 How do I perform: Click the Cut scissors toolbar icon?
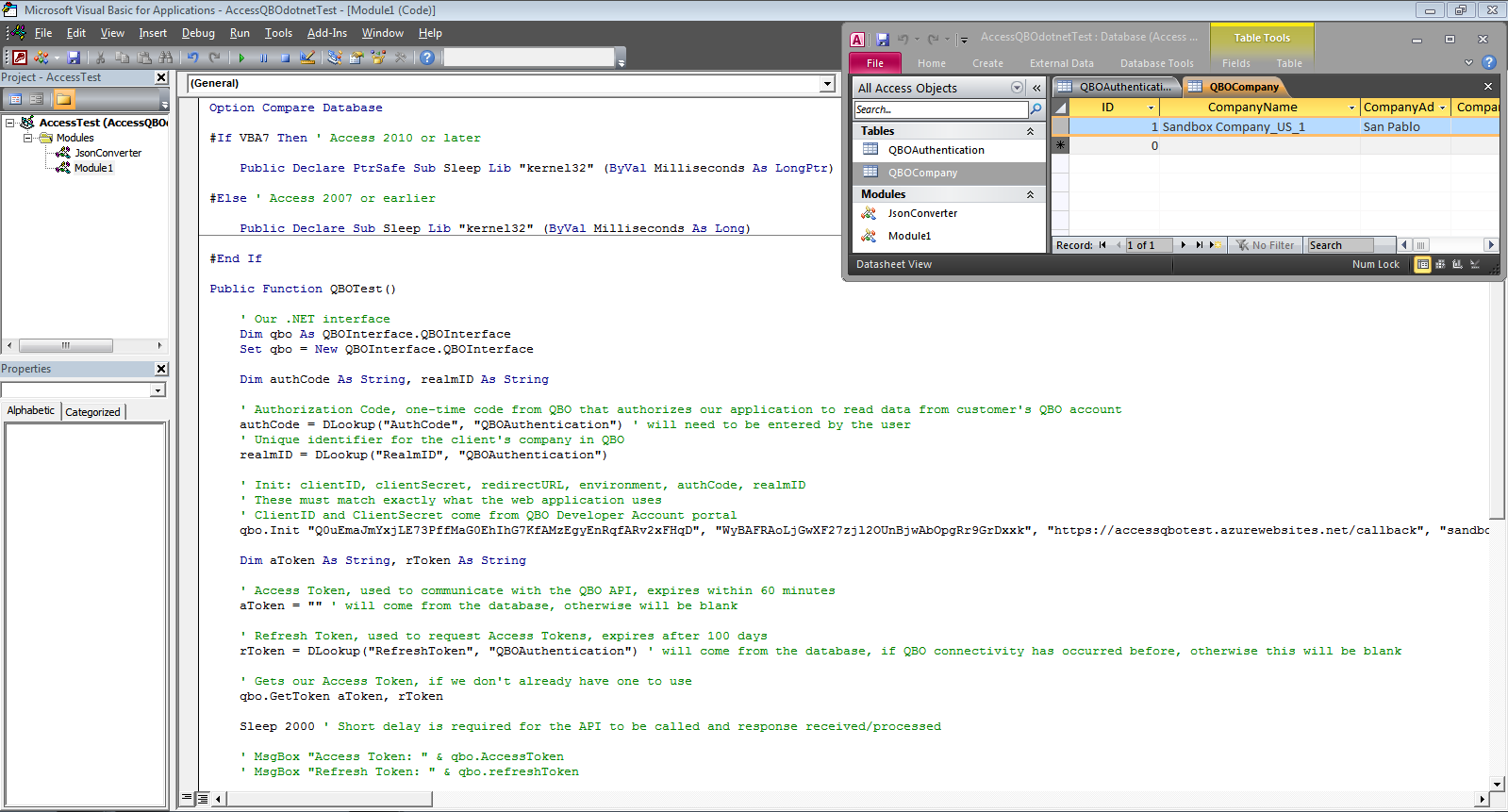(x=101, y=58)
